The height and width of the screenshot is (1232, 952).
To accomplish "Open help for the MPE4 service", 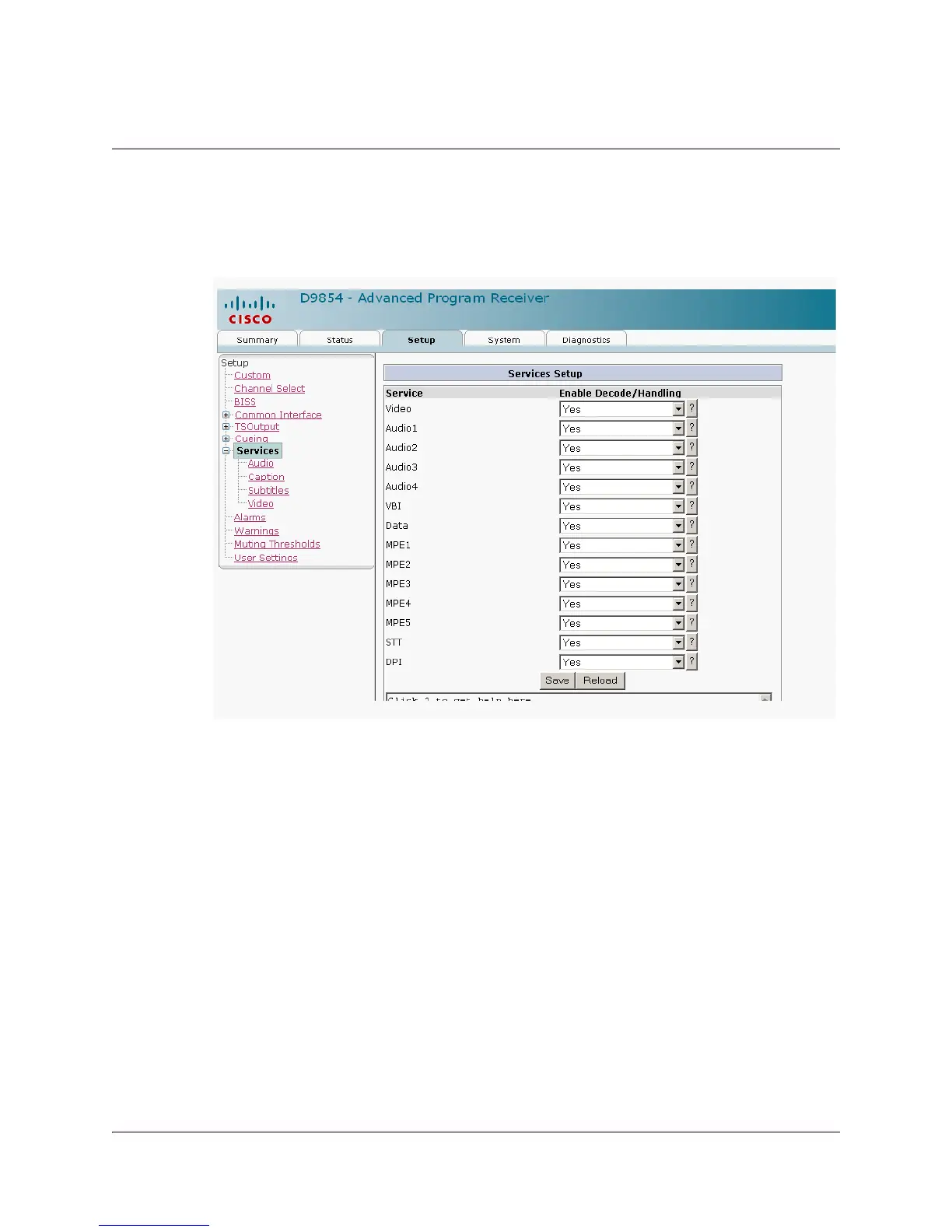I will [x=691, y=603].
